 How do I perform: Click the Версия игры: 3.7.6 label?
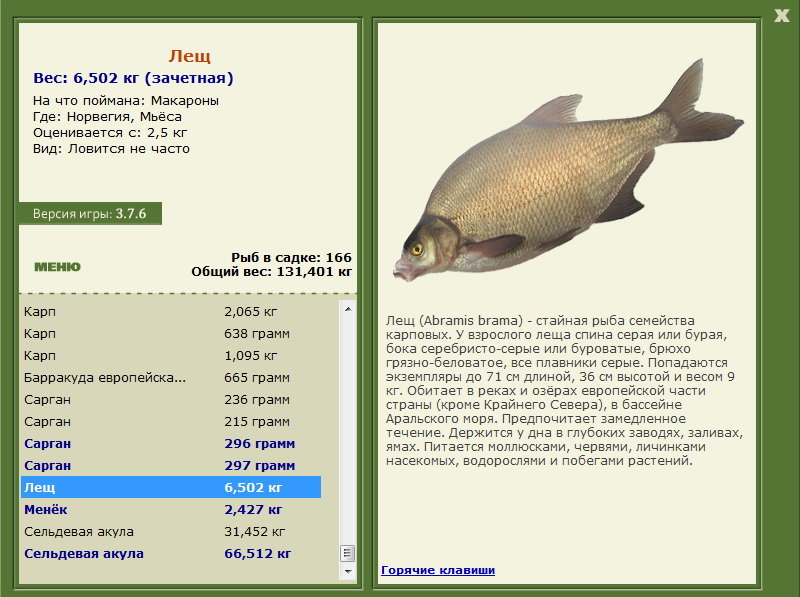point(90,213)
